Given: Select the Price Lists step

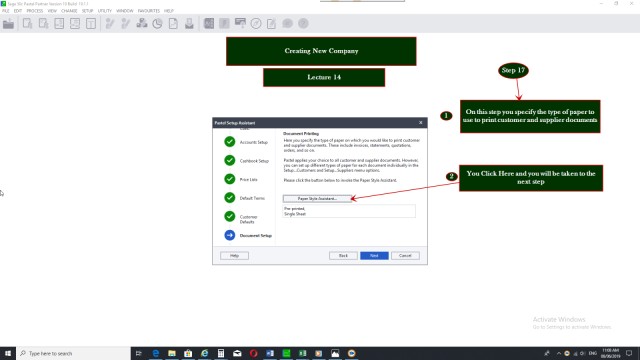Looking at the screenshot, I should (x=249, y=180).
